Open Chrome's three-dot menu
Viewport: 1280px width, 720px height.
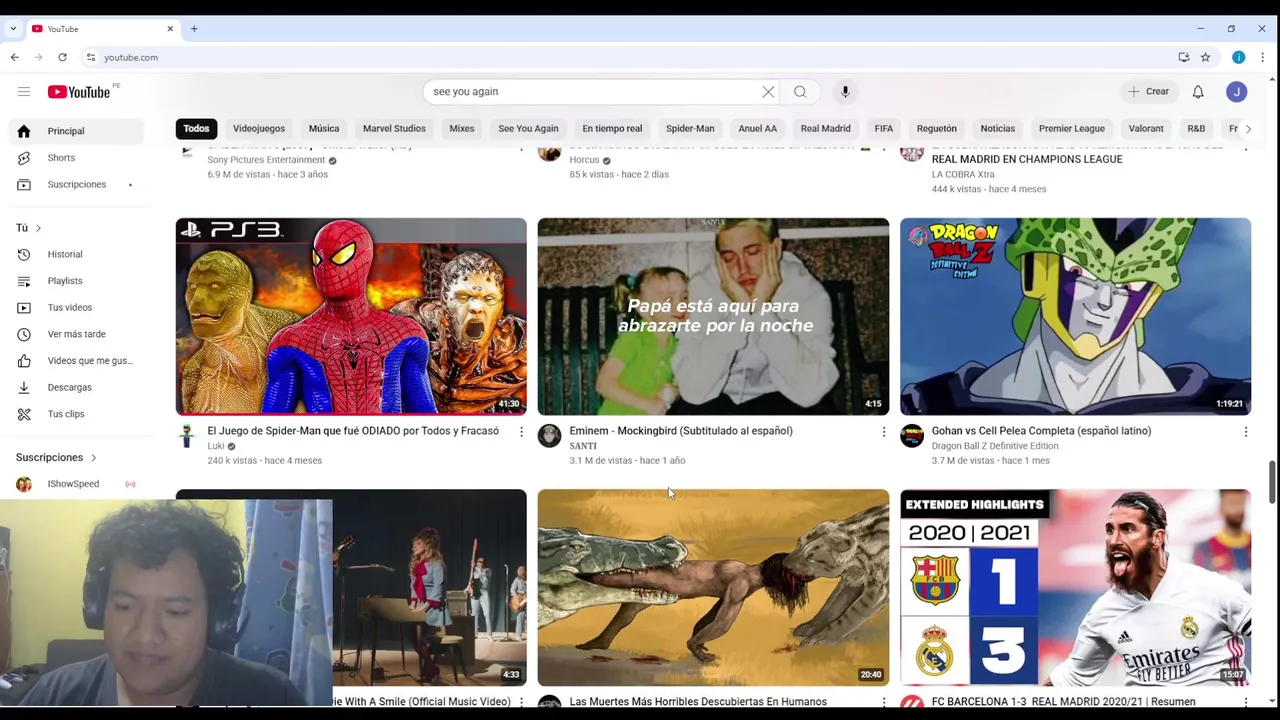pos(1264,57)
